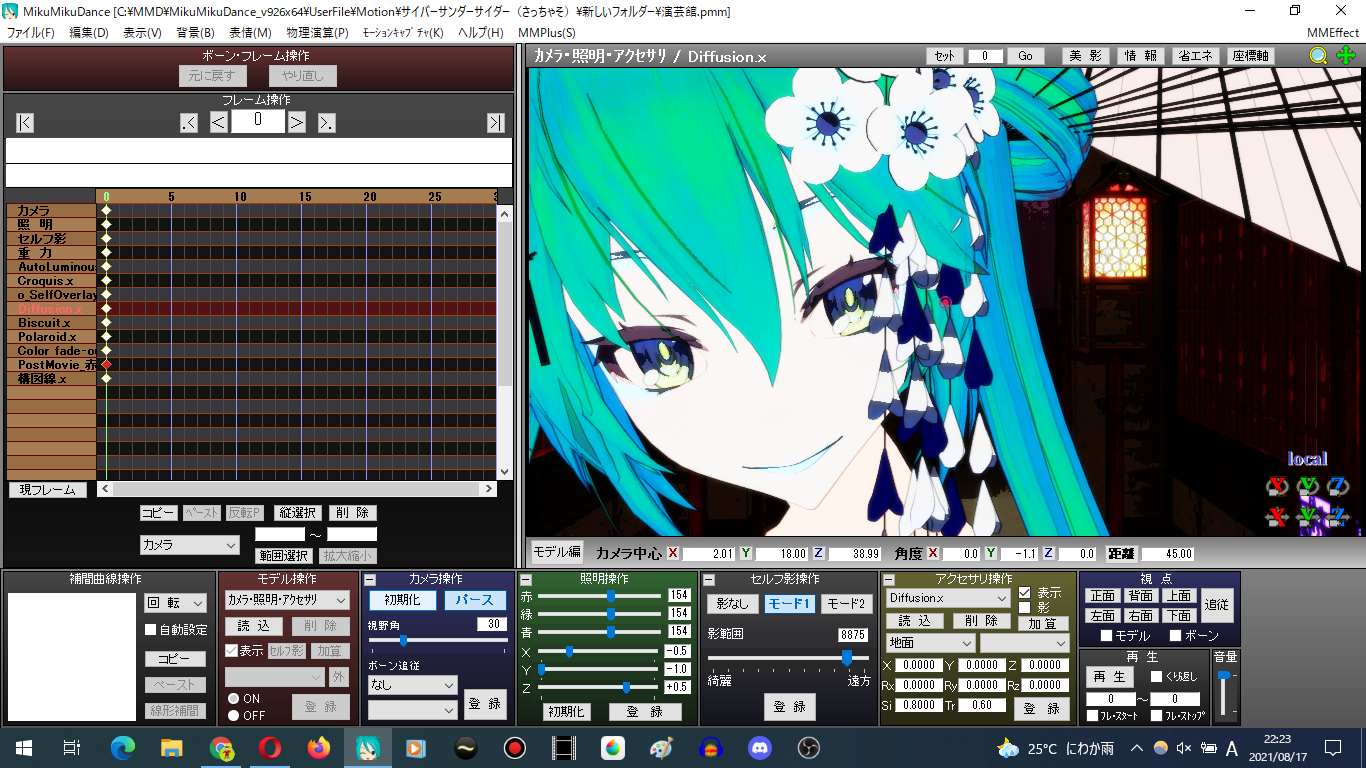Enable the モデル checkbox in 視点 panel

(x=1106, y=636)
